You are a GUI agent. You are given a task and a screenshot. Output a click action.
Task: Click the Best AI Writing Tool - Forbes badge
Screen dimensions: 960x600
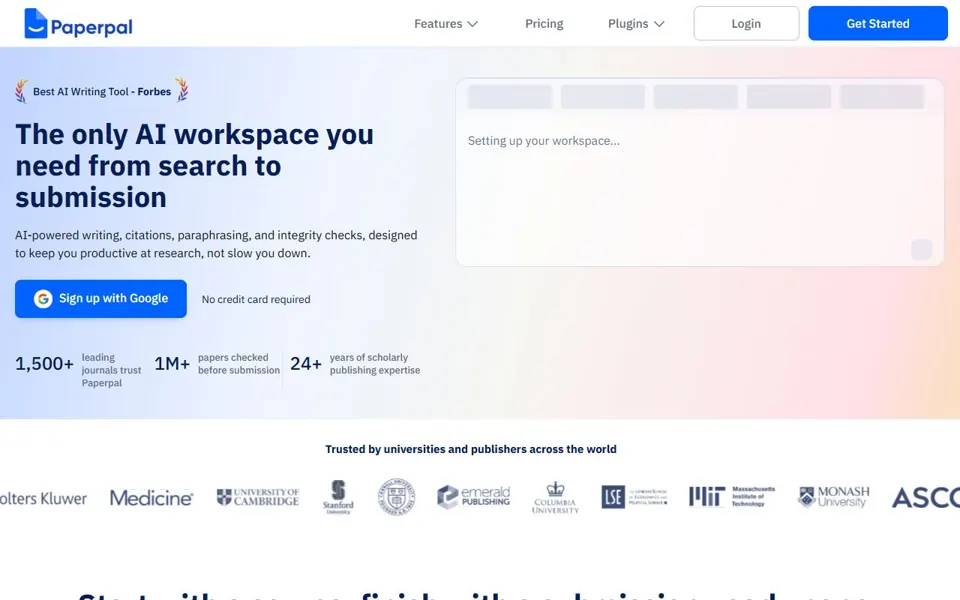click(102, 91)
